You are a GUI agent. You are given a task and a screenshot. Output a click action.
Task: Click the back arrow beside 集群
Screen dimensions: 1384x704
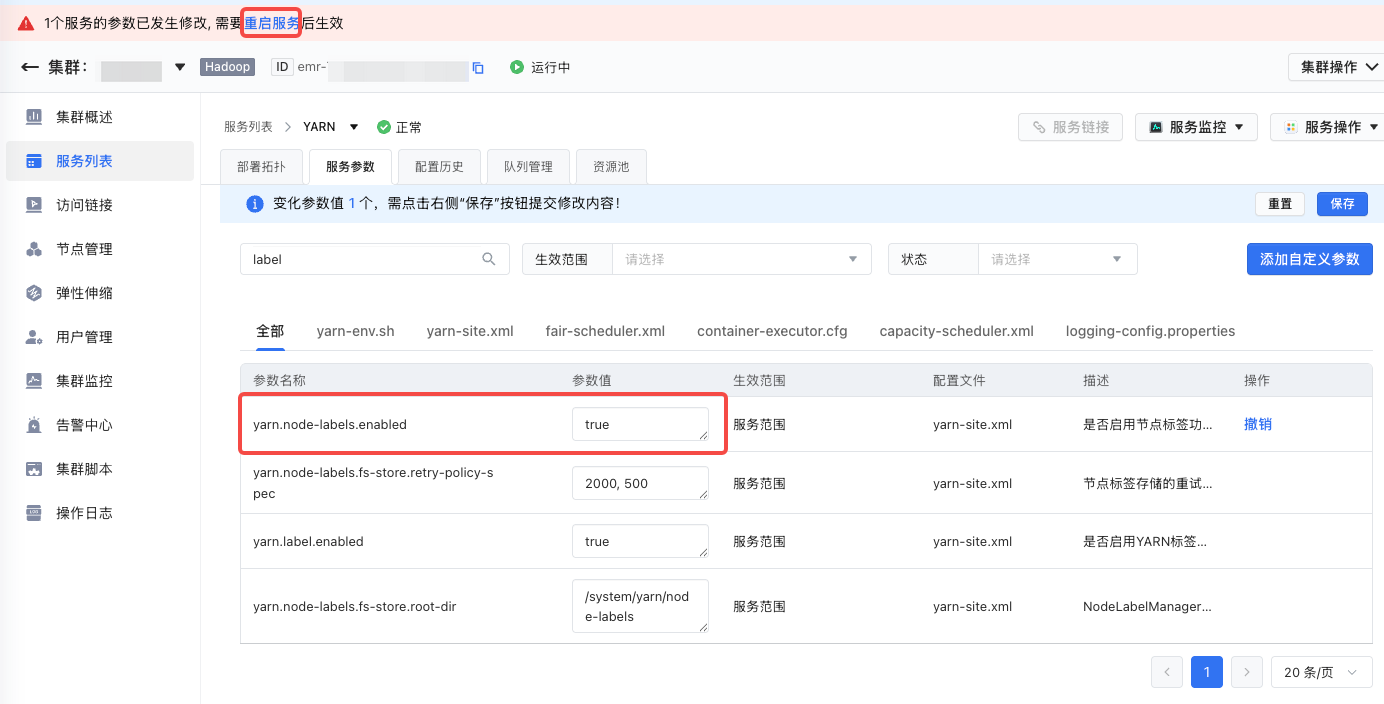pos(30,68)
